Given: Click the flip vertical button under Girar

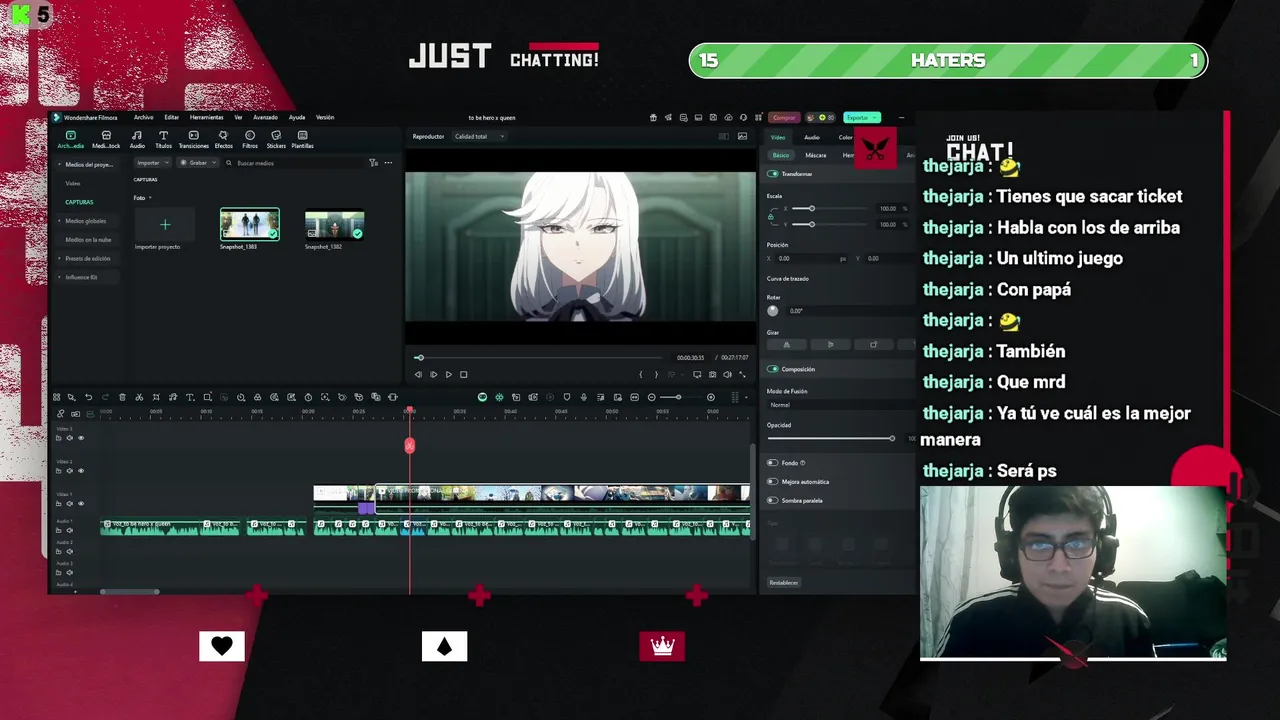Looking at the screenshot, I should pos(830,344).
